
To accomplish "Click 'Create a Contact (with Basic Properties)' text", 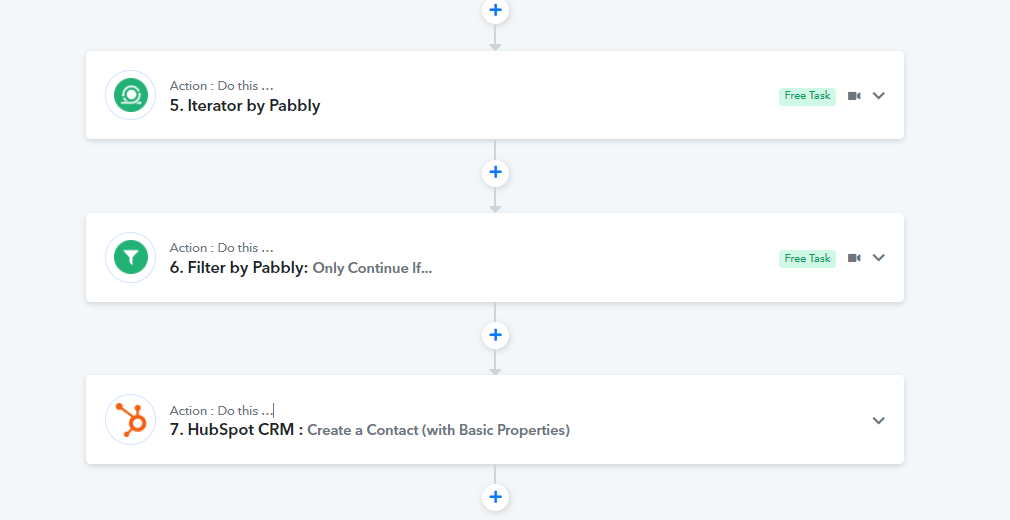I will tap(439, 430).
